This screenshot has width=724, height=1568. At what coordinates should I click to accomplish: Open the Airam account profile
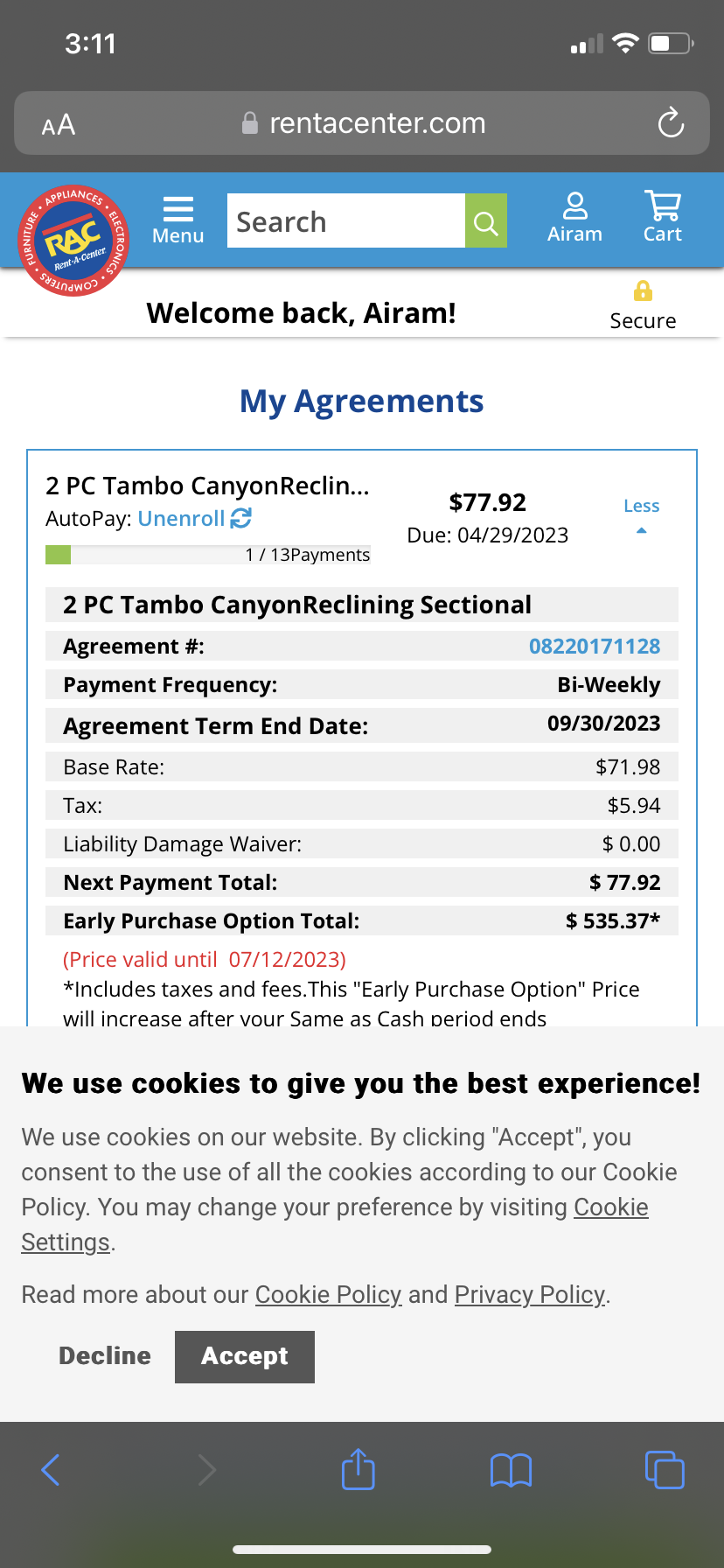(x=574, y=218)
